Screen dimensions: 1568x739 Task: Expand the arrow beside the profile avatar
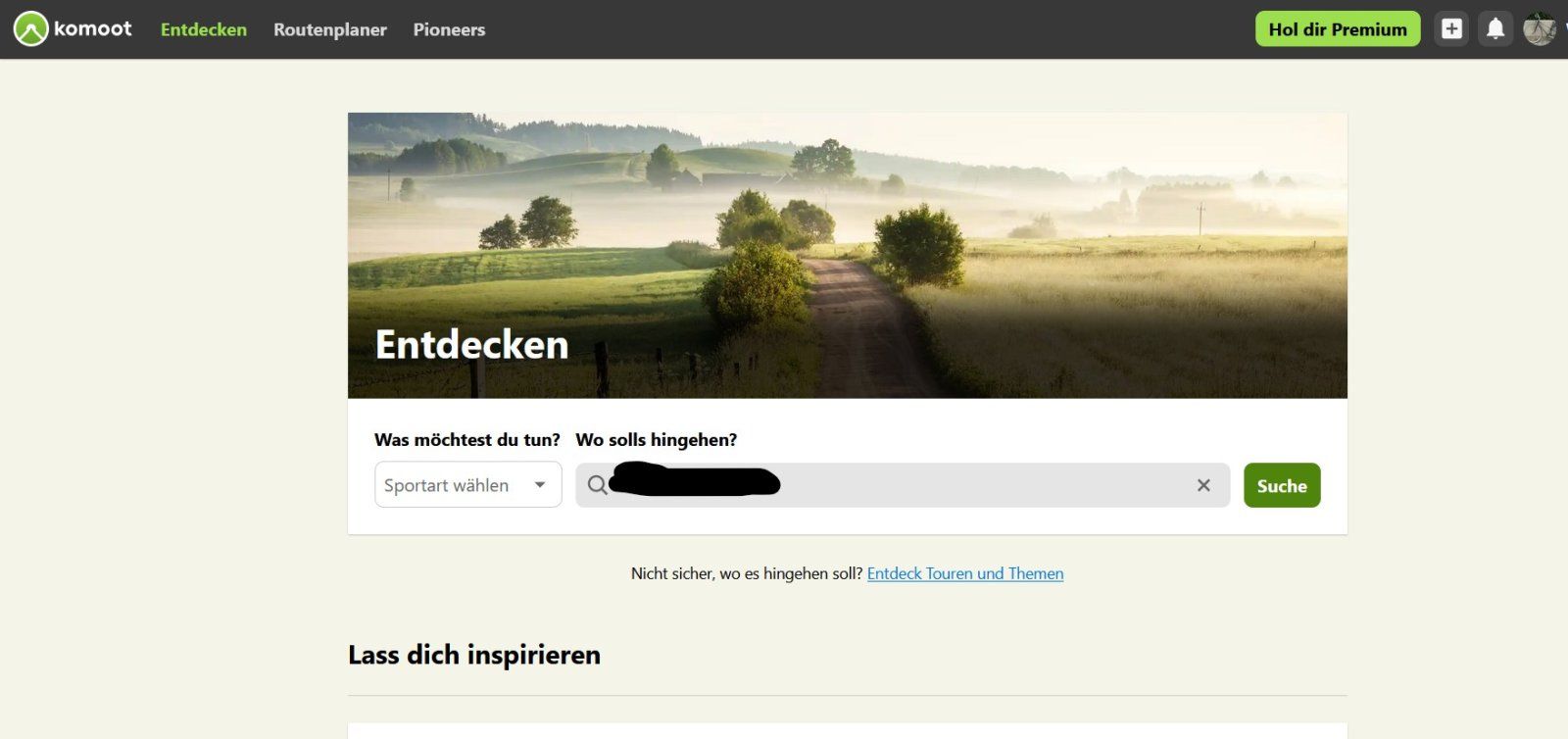point(1563,30)
